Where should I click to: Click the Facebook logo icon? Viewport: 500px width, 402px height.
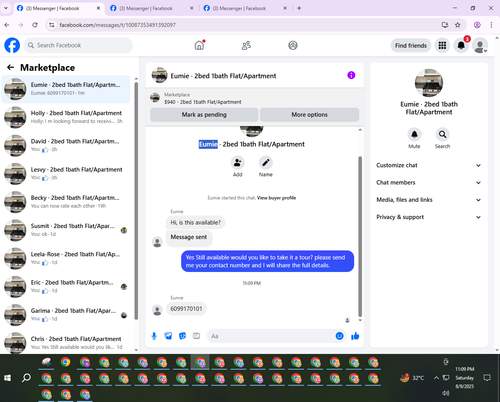[x=12, y=45]
